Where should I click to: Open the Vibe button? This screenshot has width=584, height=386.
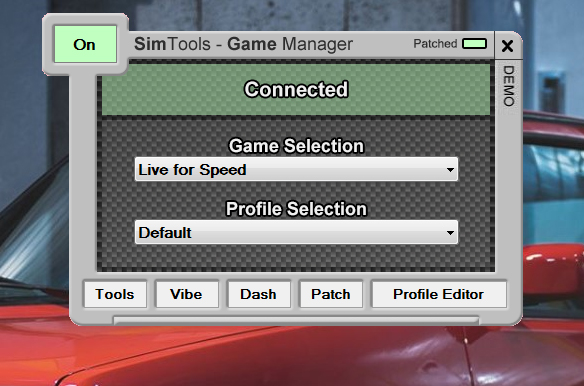pyautogui.click(x=187, y=294)
